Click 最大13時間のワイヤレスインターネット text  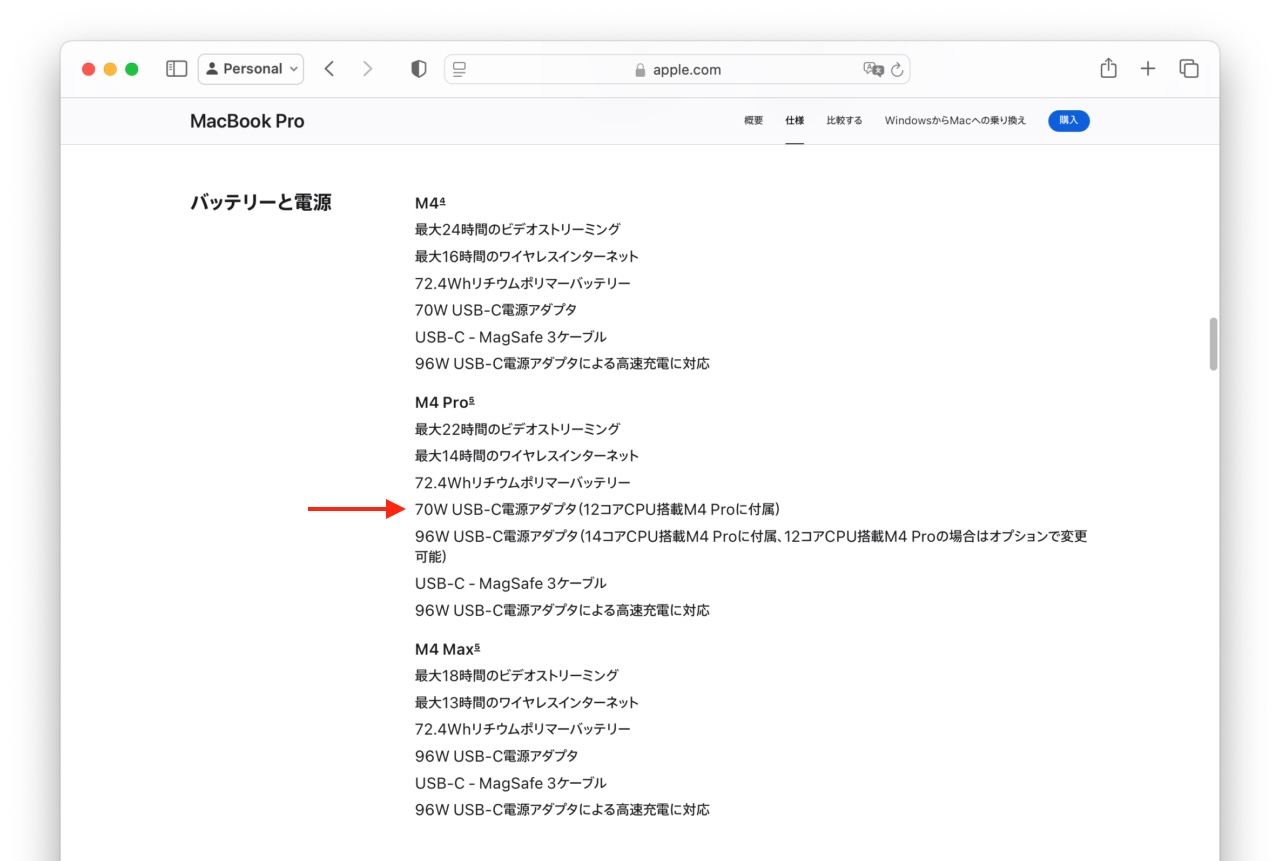click(527, 703)
